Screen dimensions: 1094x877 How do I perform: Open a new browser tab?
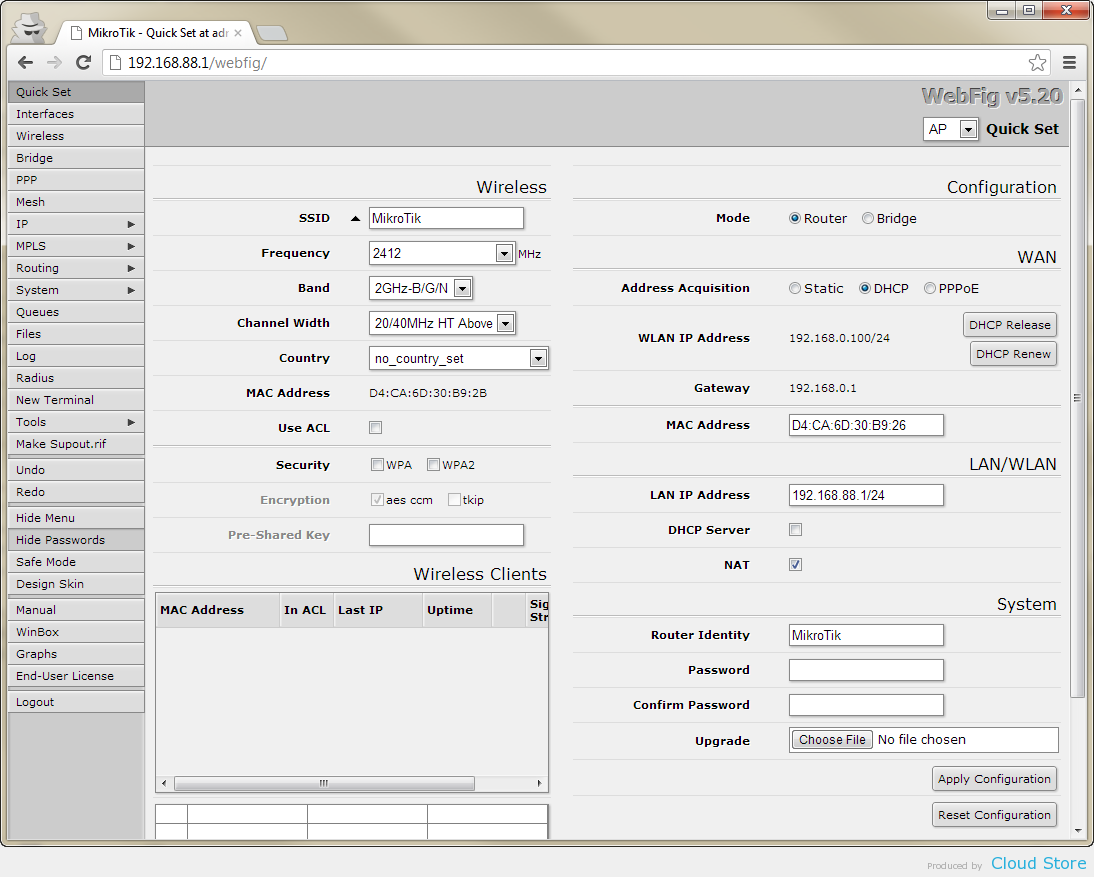(271, 33)
